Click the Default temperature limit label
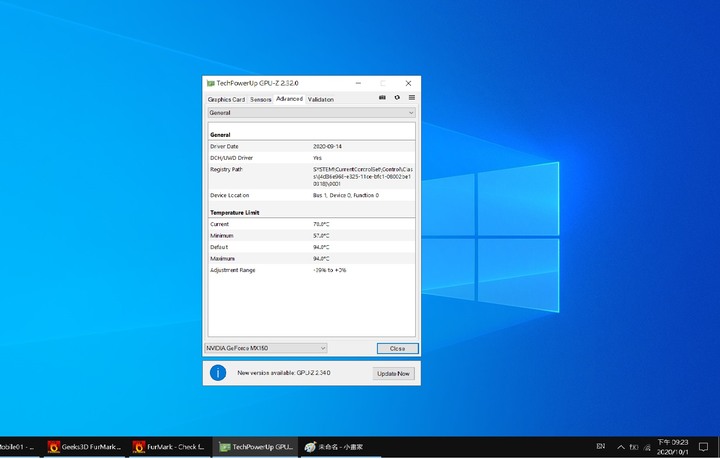Viewport: 720px width, 459px height. coord(219,247)
